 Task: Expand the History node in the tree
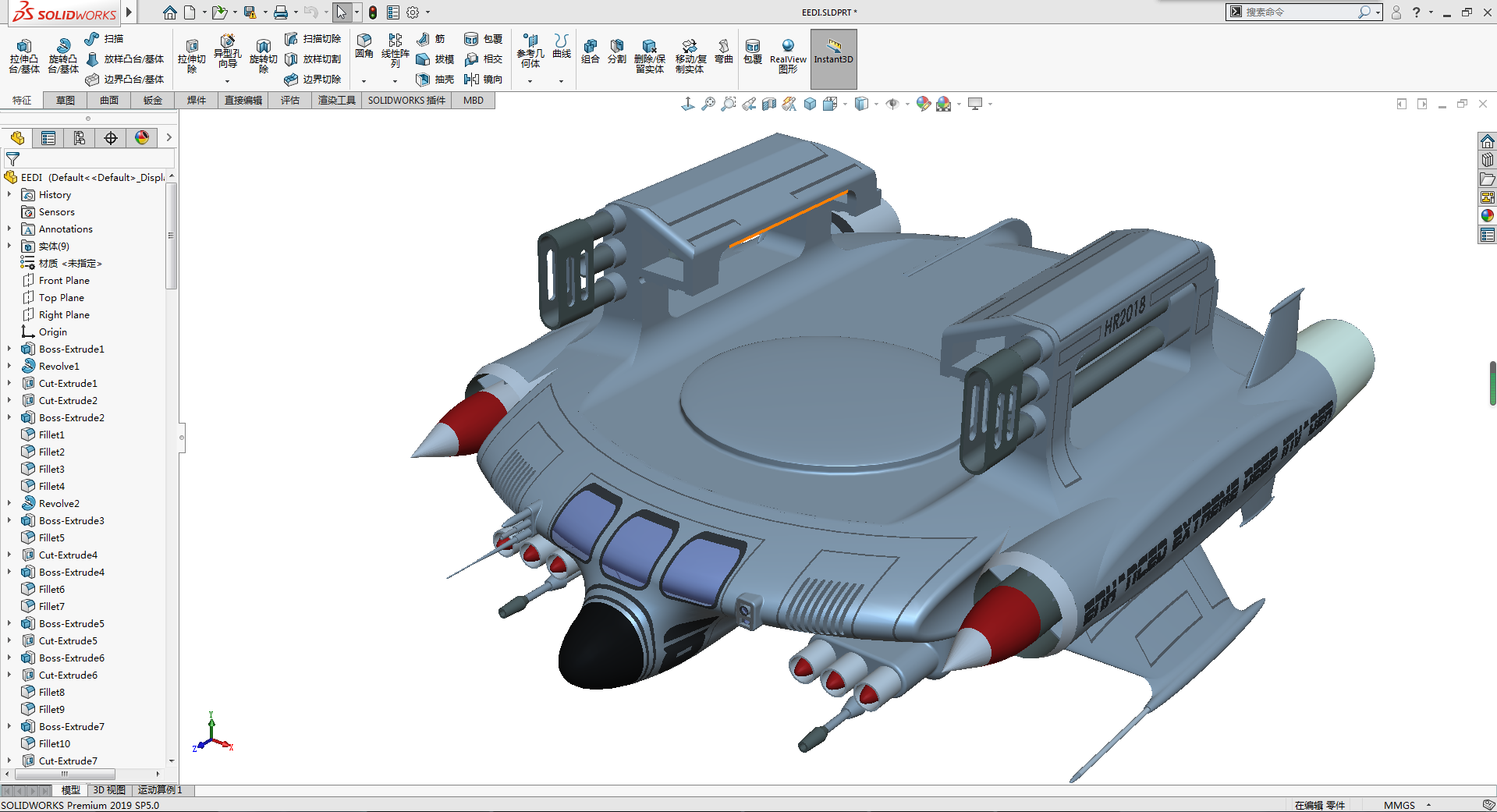[9, 195]
